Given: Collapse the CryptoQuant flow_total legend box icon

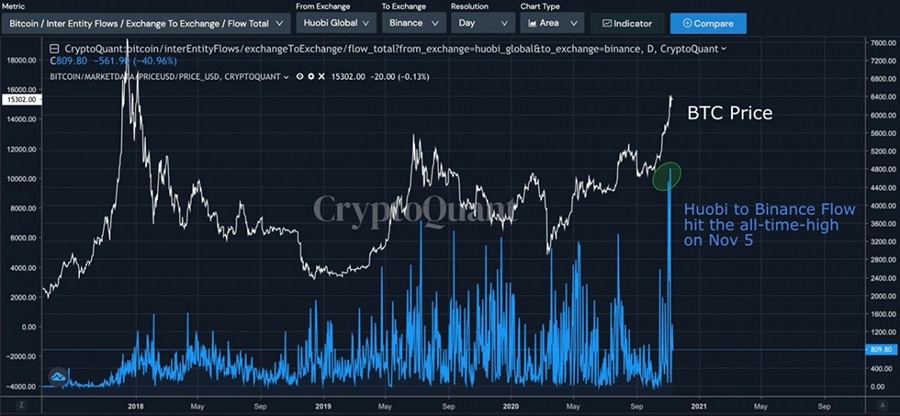Looking at the screenshot, I should click(55, 49).
